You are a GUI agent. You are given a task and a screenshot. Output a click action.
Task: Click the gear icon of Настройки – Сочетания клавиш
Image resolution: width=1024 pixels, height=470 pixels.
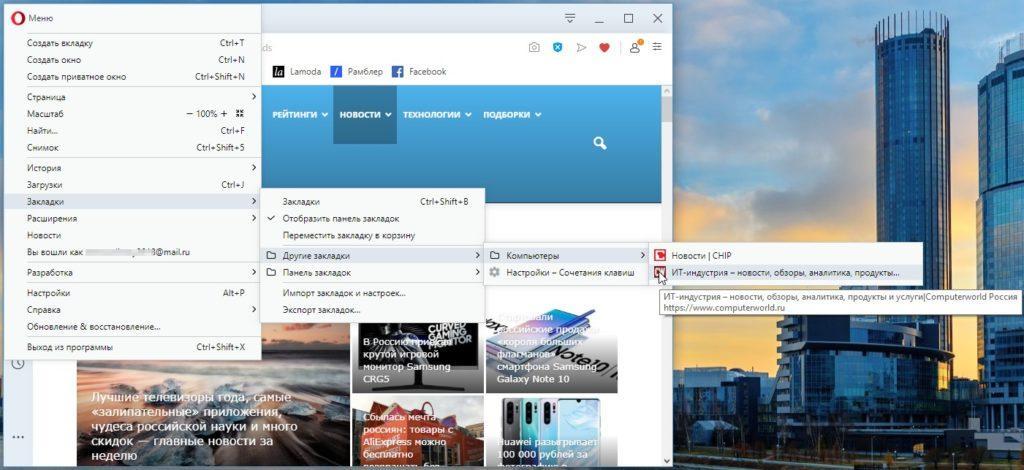[495, 272]
